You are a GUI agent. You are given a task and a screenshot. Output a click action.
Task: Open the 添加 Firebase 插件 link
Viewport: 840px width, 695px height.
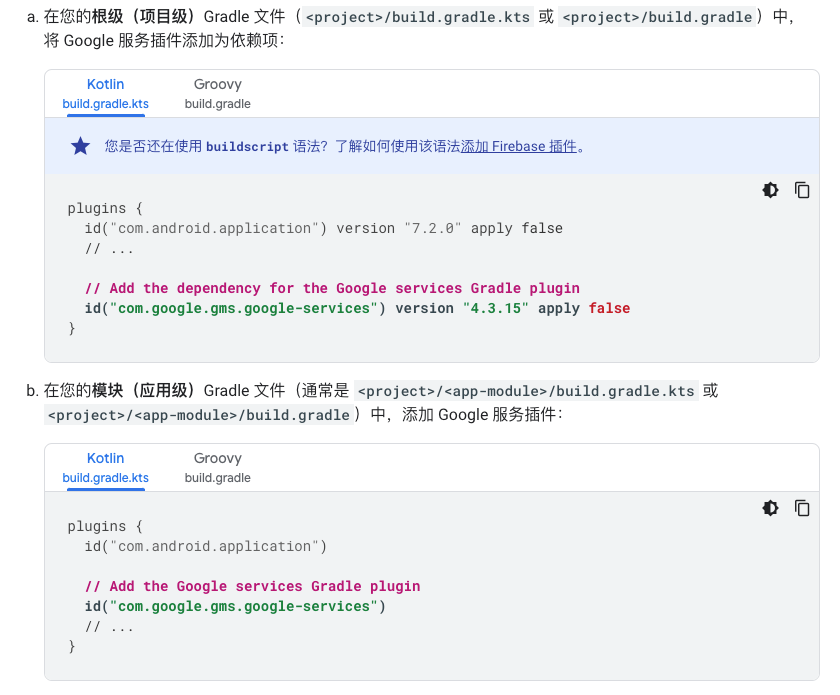[519, 146]
